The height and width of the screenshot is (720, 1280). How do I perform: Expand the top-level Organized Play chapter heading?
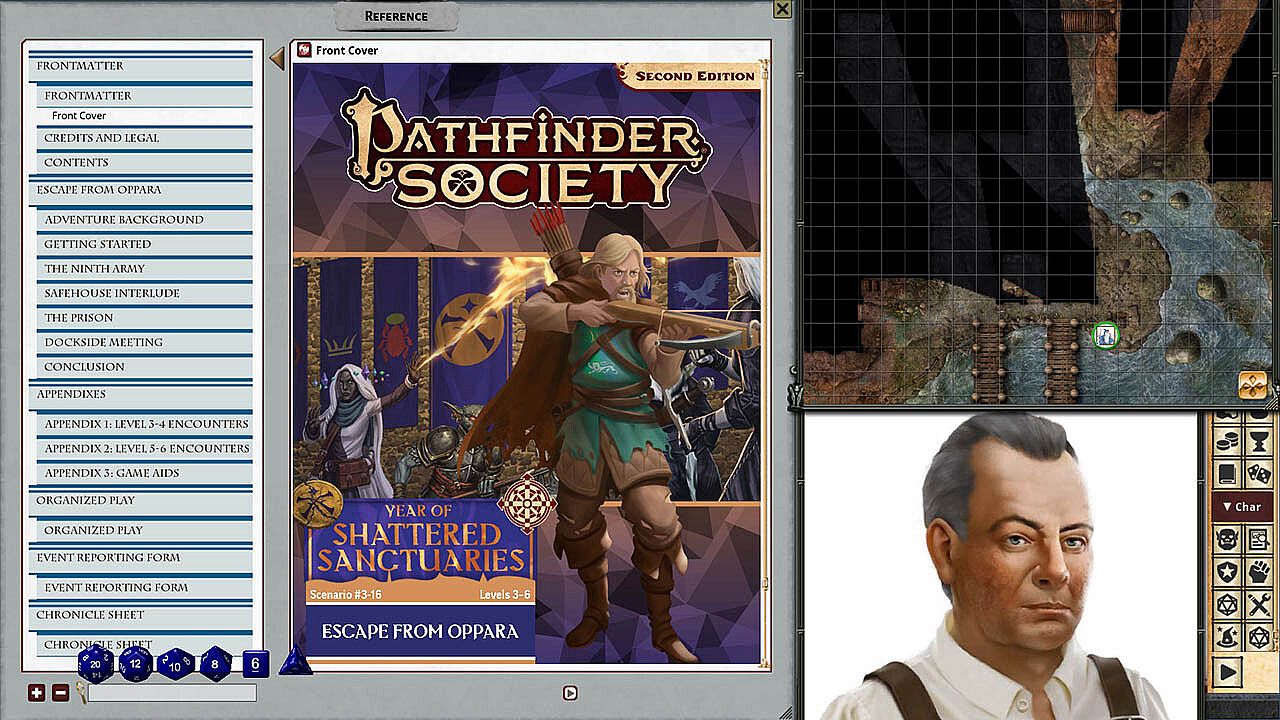(141, 500)
